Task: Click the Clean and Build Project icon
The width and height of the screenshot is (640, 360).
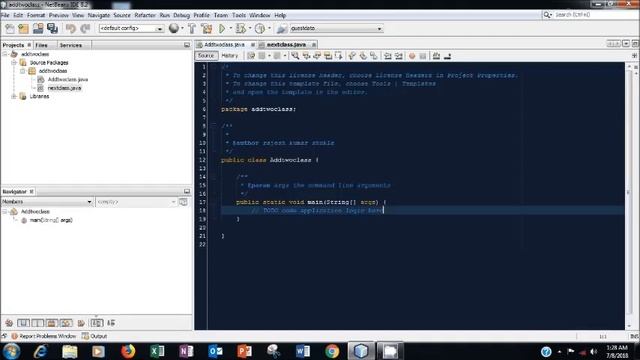Action: pyautogui.click(x=207, y=29)
